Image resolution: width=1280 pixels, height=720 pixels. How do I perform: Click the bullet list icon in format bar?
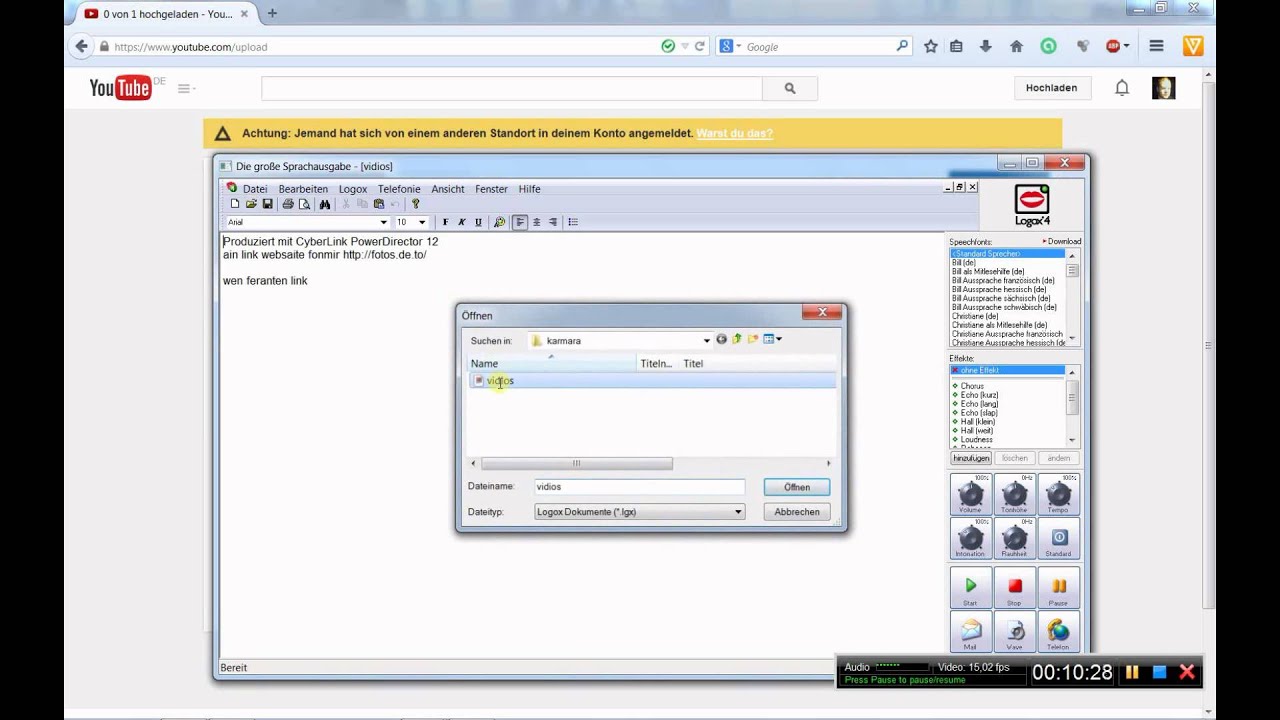(x=573, y=222)
